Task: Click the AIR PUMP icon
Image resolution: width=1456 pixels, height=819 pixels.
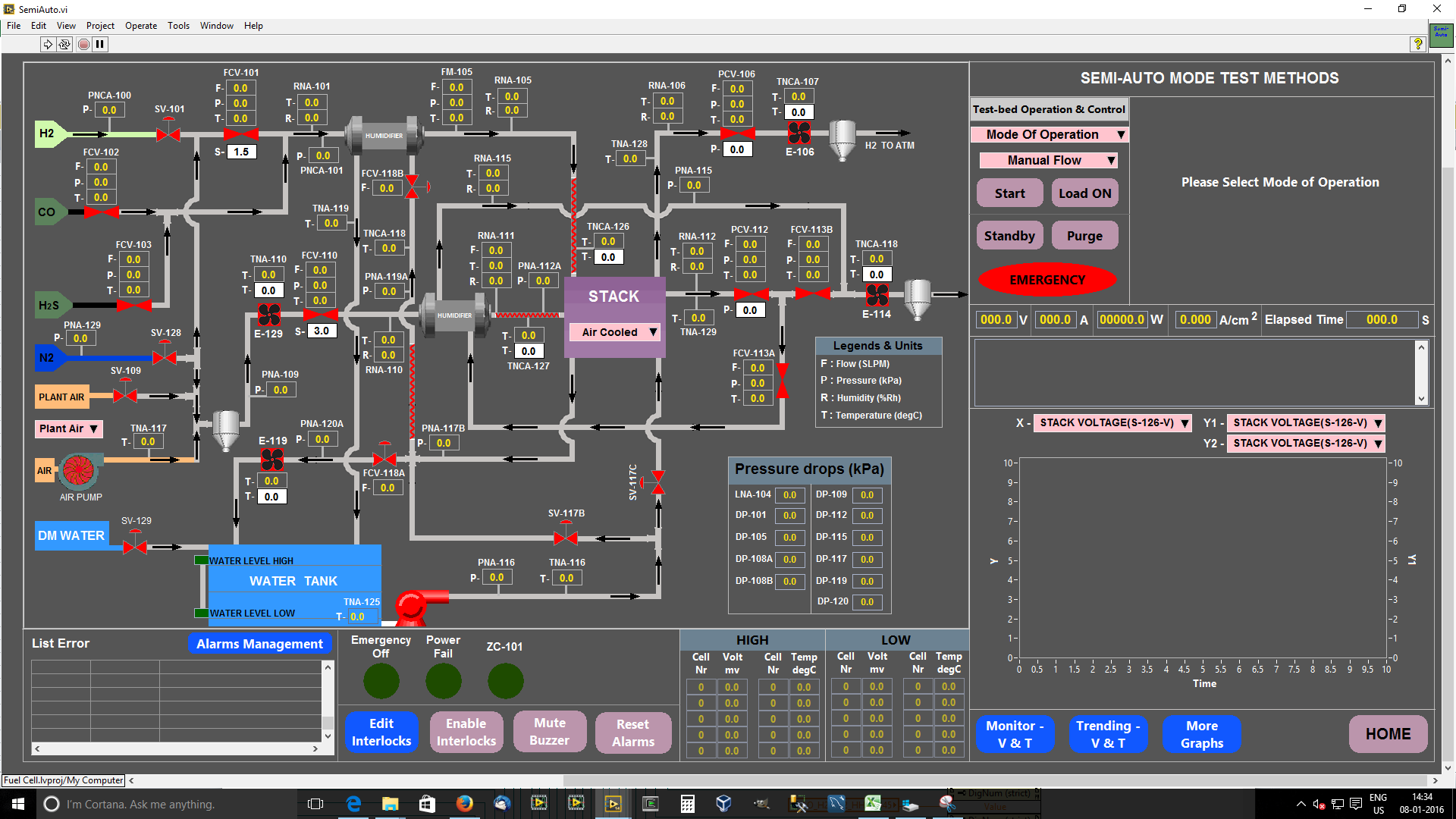Action: pos(78,471)
